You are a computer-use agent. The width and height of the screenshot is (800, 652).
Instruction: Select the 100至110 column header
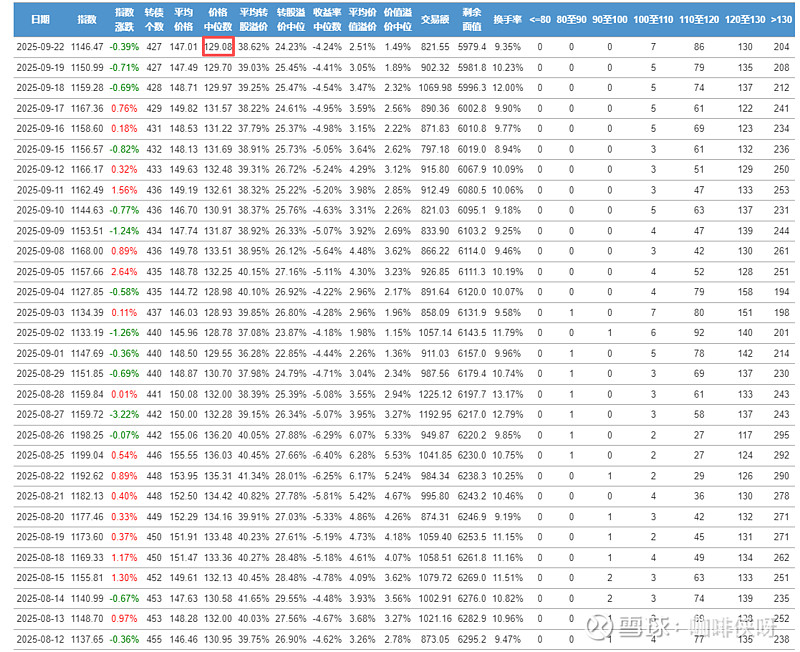pyautogui.click(x=652, y=19)
